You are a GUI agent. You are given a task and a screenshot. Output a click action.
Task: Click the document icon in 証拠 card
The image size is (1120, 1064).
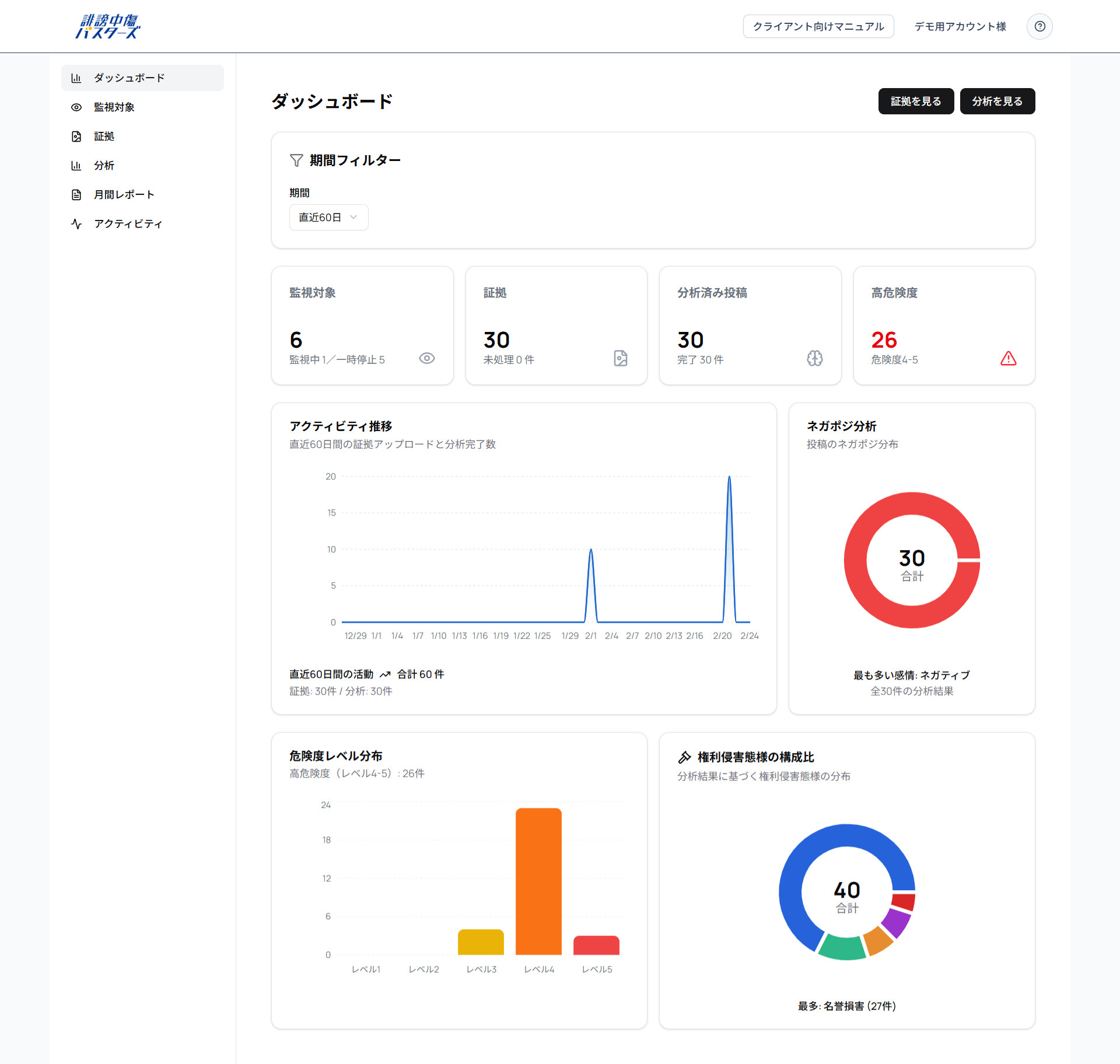pyautogui.click(x=621, y=358)
